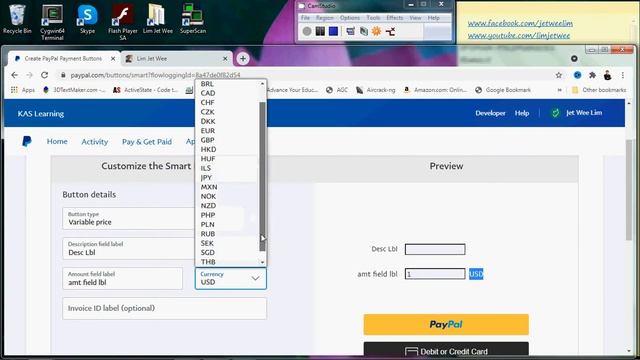Click CamStudio pause button
The width and height of the screenshot is (640, 360).
(x=320, y=31)
